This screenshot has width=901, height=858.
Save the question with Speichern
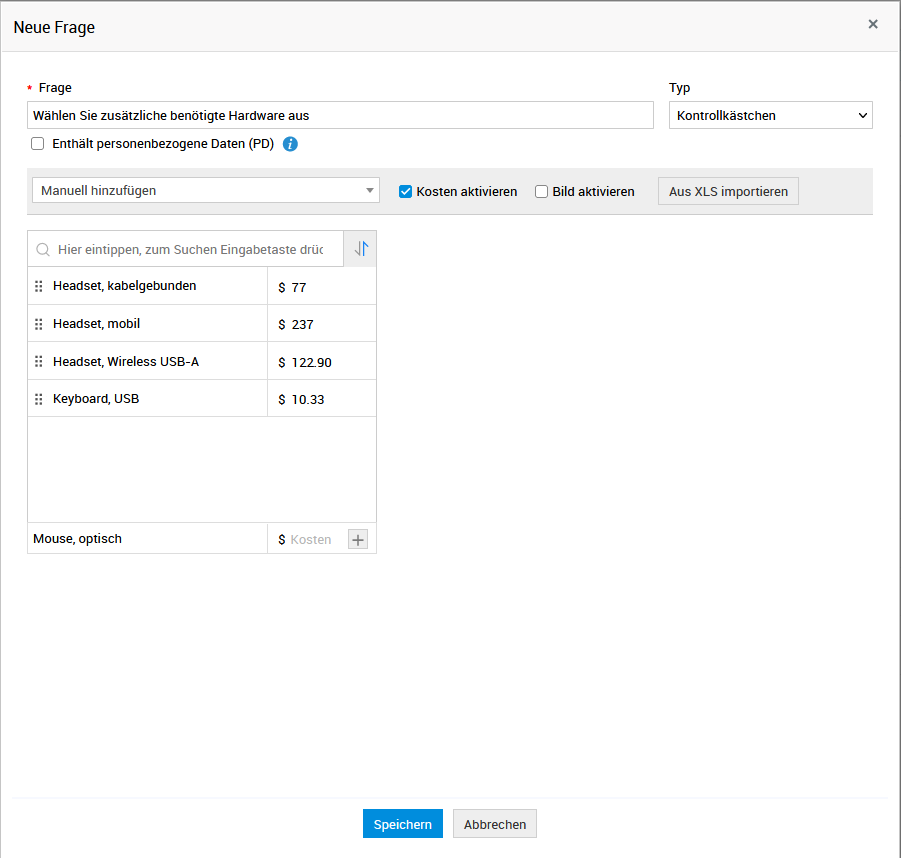[x=403, y=824]
